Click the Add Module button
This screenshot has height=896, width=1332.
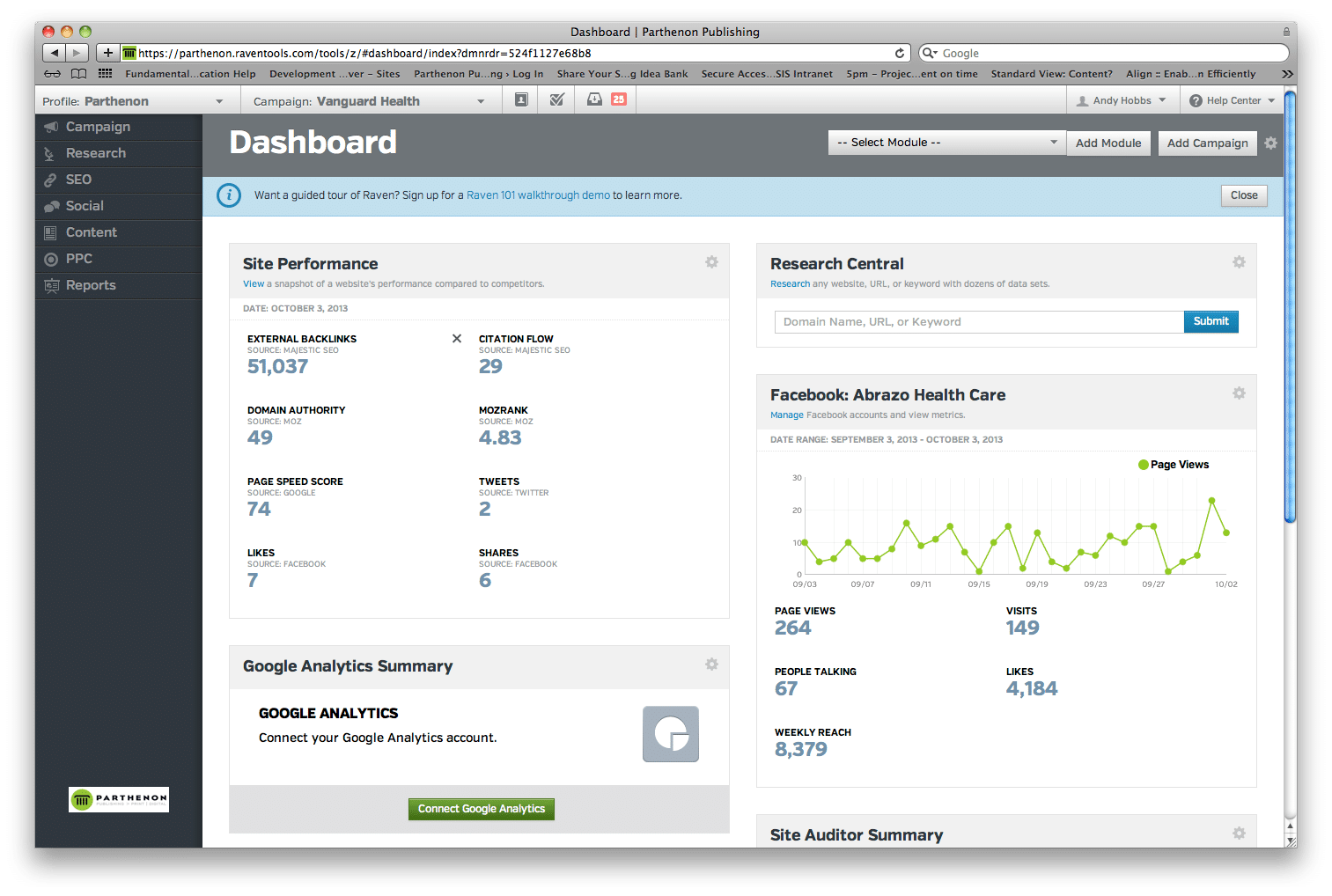[1108, 143]
